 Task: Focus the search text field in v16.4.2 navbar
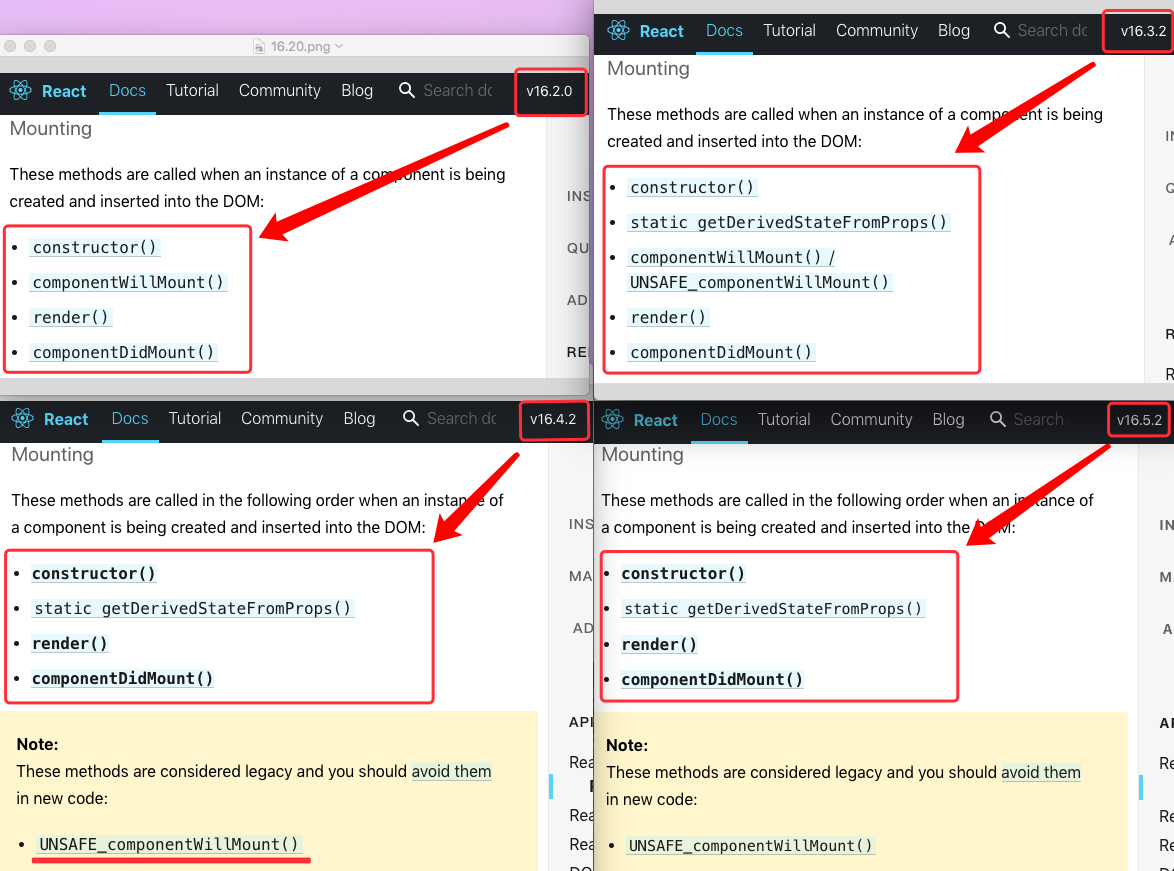coord(461,419)
